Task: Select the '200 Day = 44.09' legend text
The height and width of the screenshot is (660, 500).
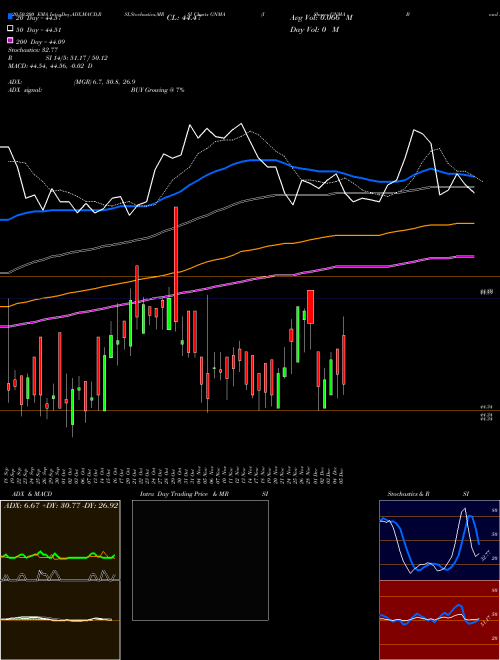Action: point(41,42)
